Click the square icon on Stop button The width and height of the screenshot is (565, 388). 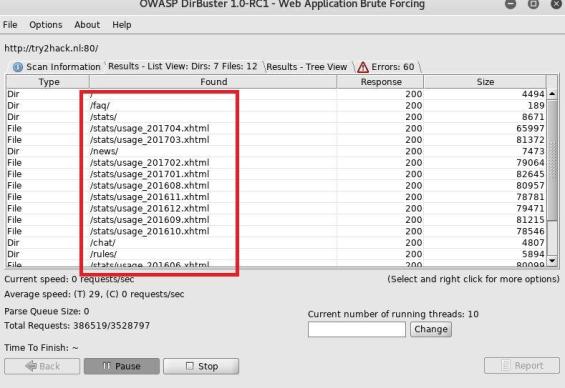[x=190, y=366]
